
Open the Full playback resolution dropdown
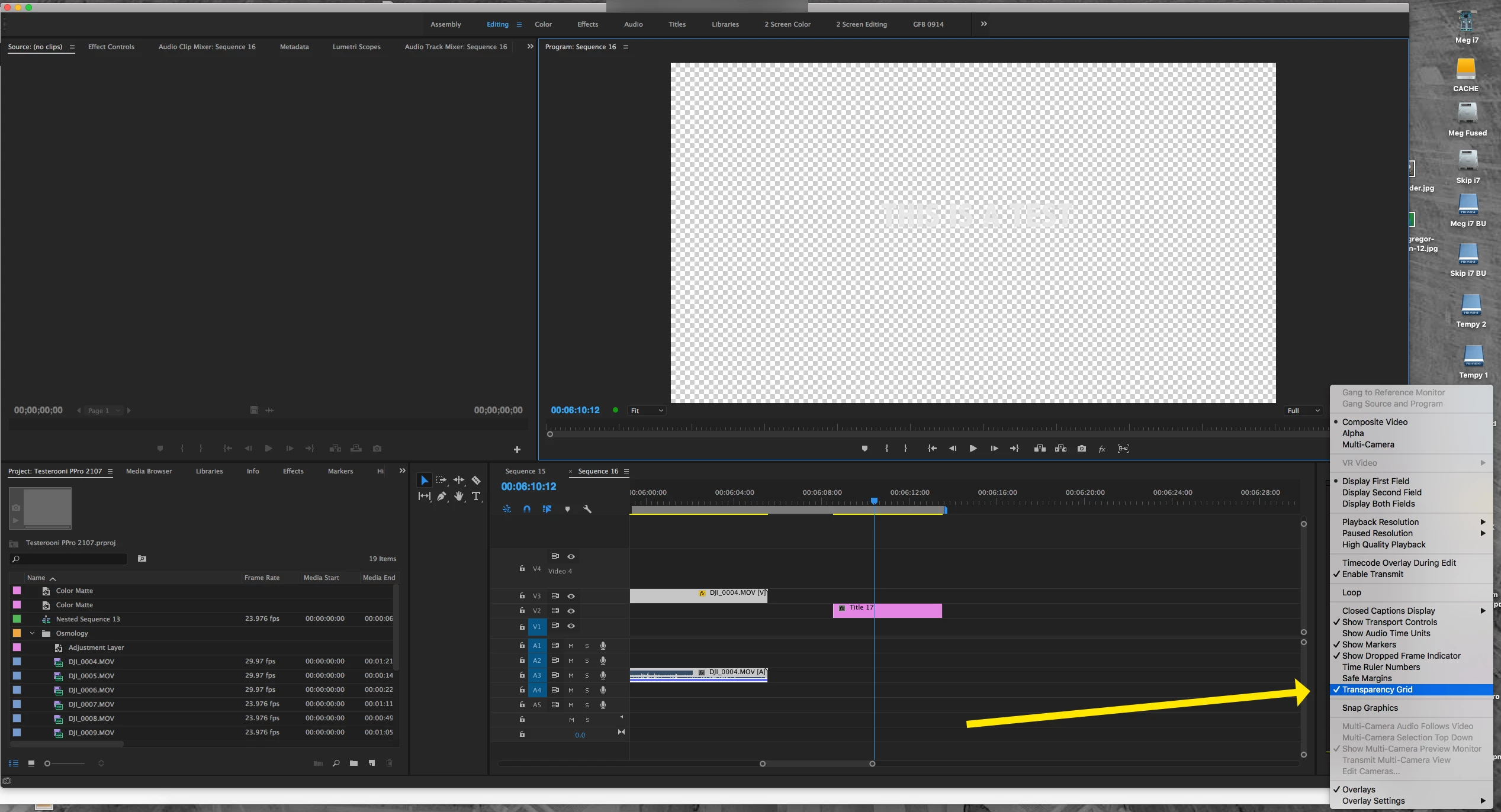click(x=1303, y=411)
